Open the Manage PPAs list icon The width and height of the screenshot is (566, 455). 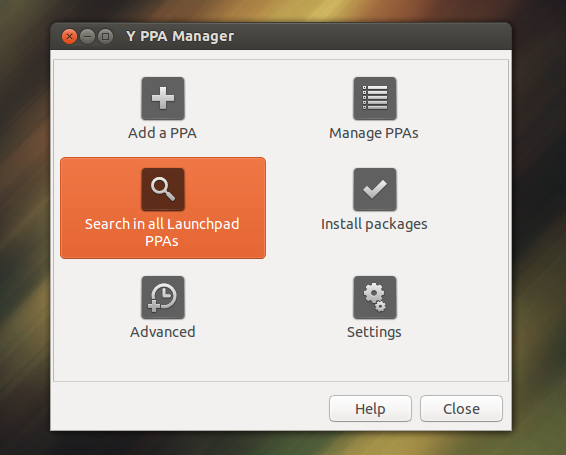(375, 98)
